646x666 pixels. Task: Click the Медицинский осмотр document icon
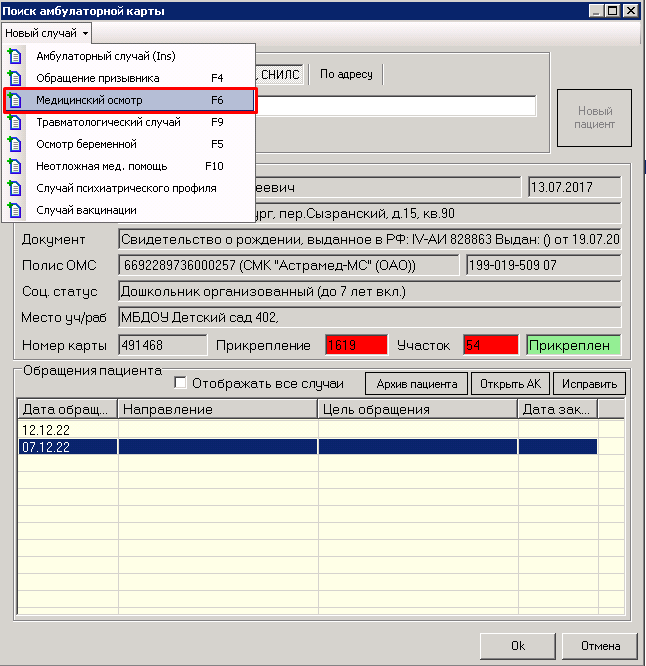coord(15,100)
